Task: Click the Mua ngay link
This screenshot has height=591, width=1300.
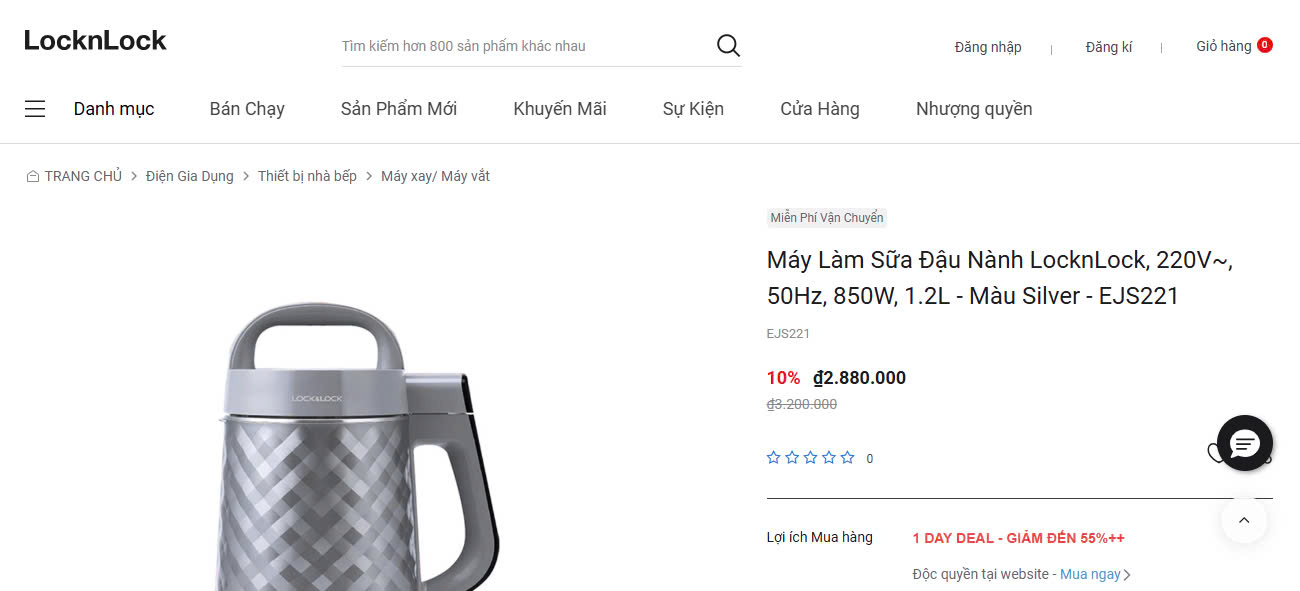Action: click(1090, 575)
